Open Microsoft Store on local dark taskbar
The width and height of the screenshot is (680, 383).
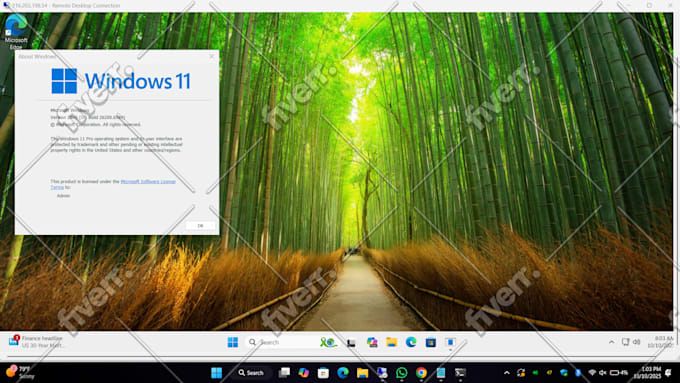pos(323,373)
